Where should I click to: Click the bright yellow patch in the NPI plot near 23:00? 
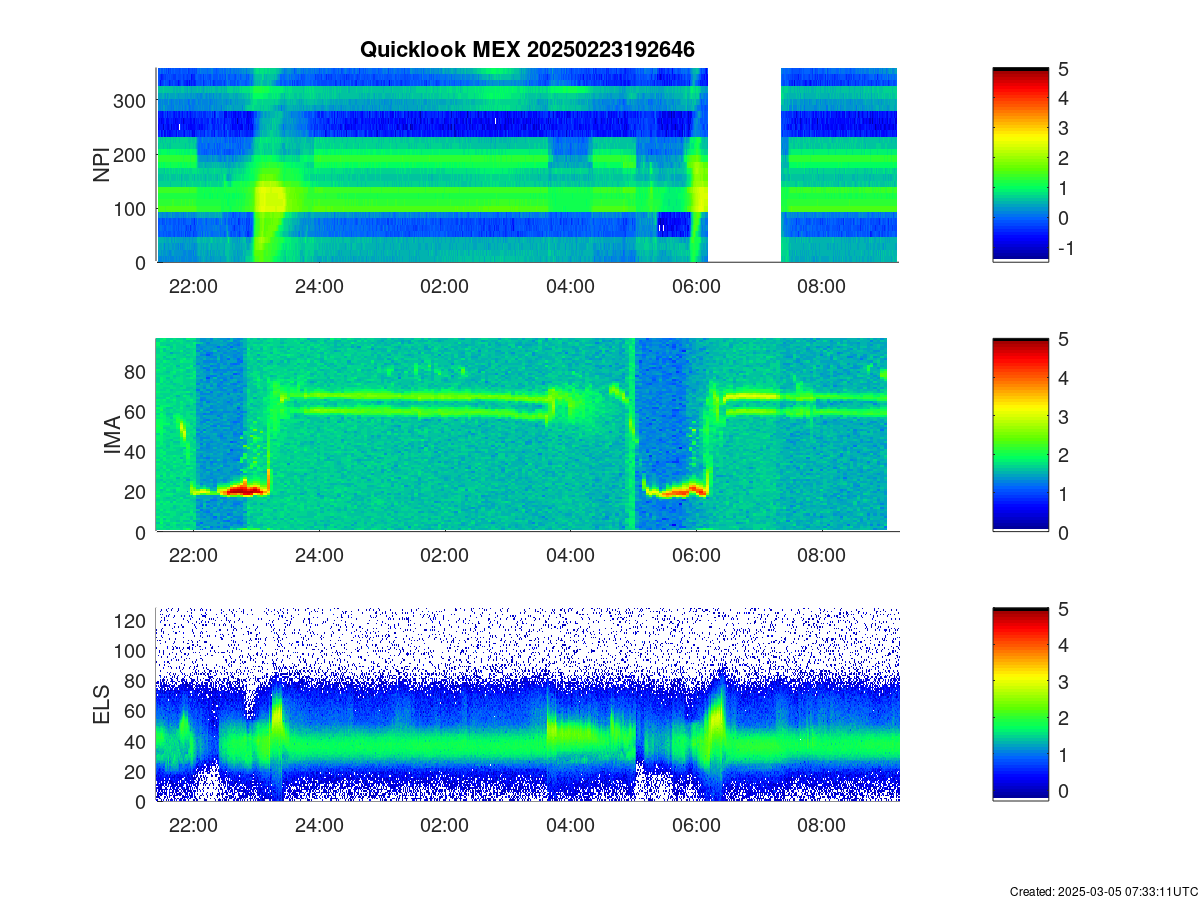[x=269, y=196]
